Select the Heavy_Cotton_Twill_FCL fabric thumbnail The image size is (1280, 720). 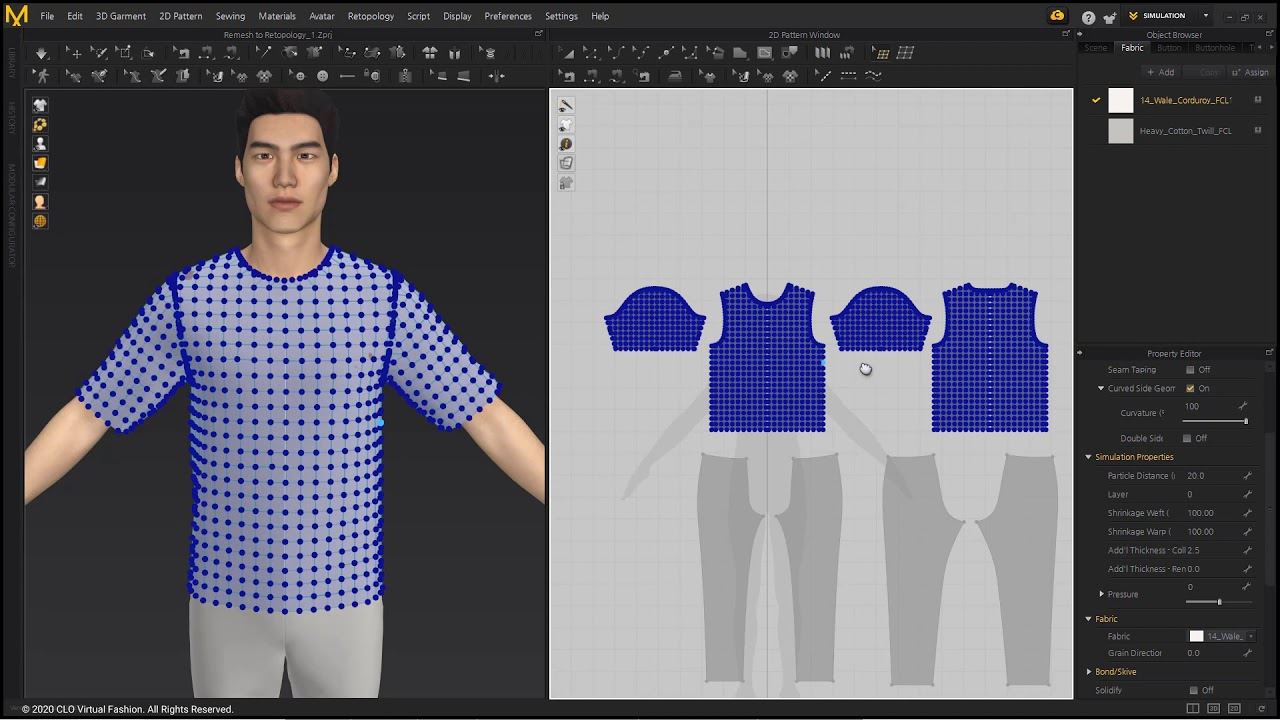click(1120, 130)
